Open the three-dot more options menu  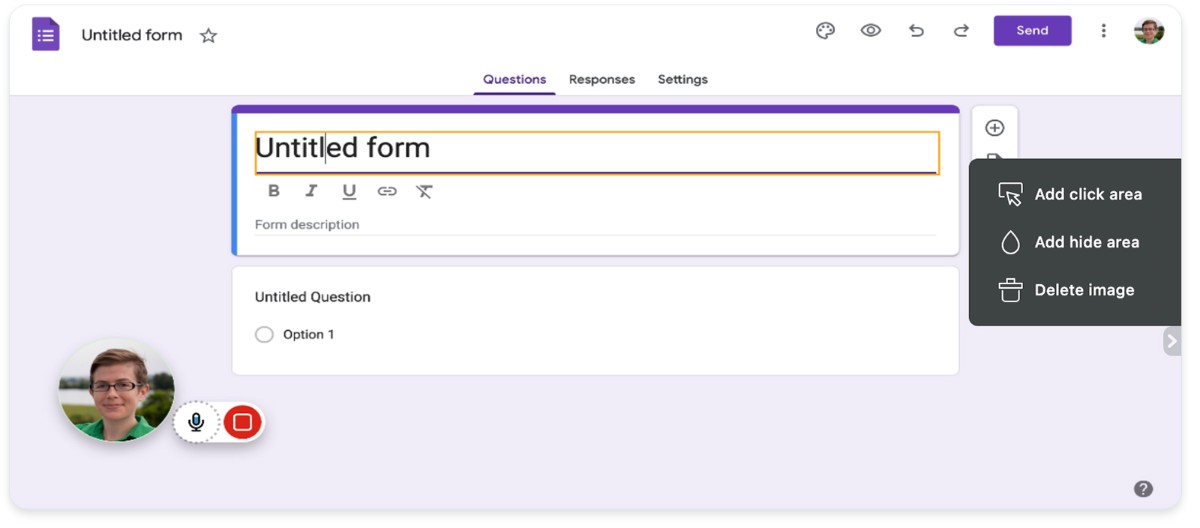pyautogui.click(x=1103, y=31)
